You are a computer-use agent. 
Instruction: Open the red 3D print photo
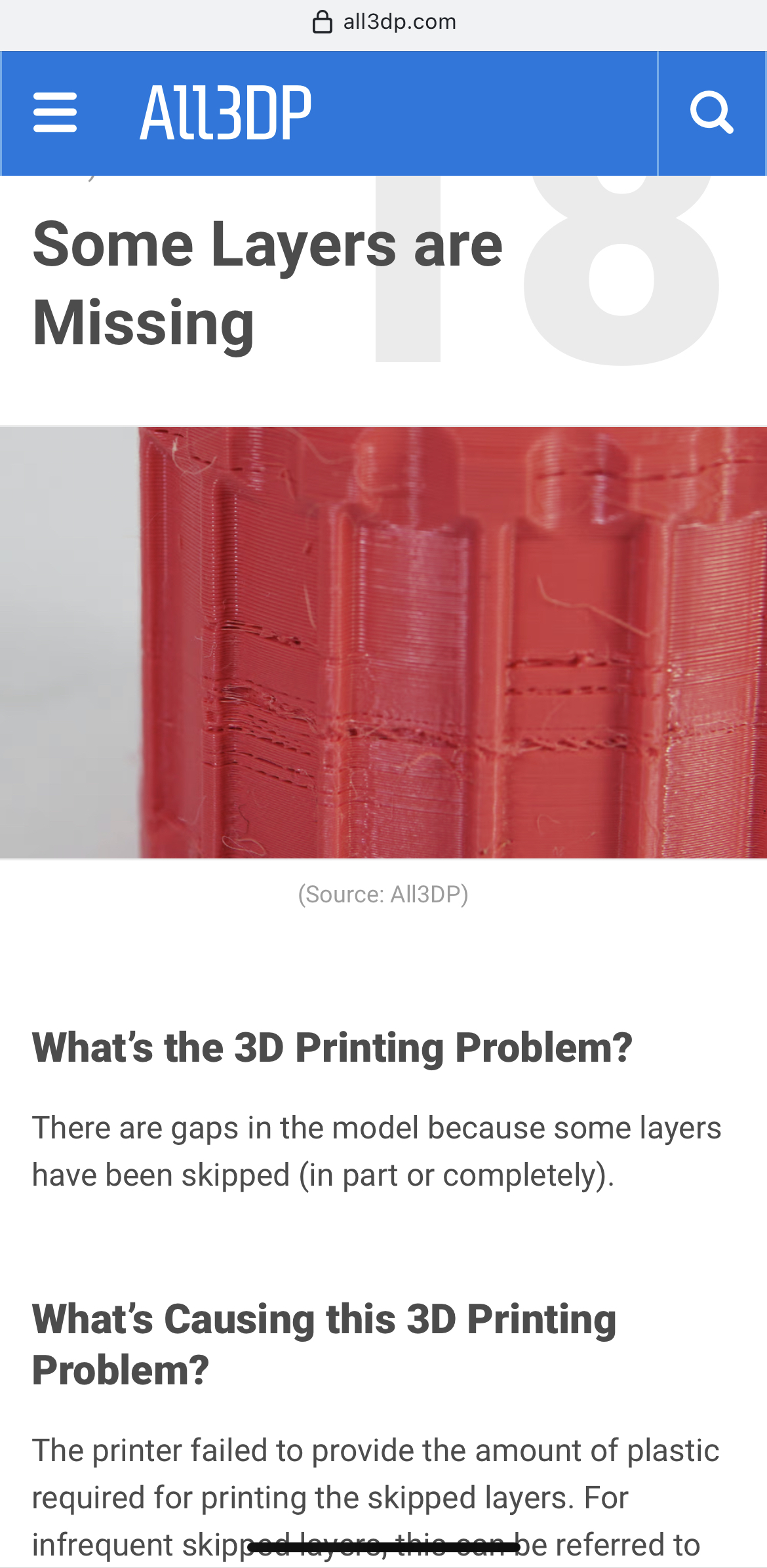coord(383,643)
